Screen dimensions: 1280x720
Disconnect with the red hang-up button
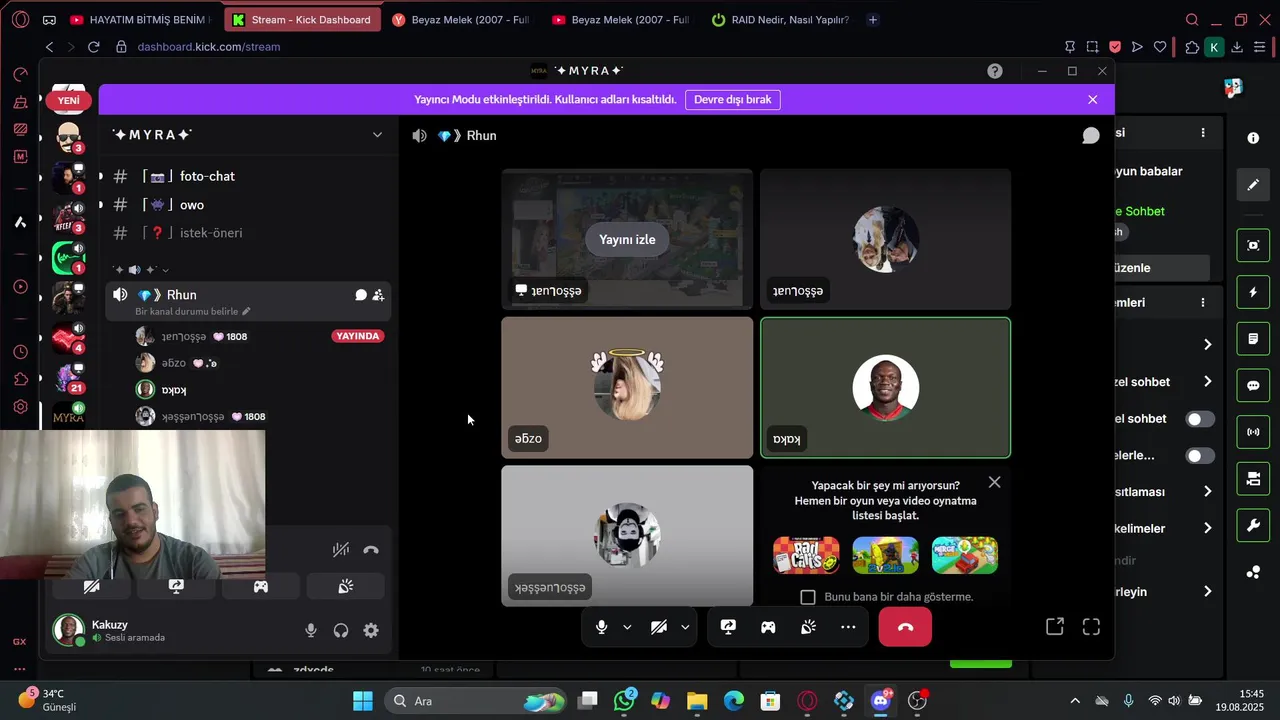(x=905, y=627)
